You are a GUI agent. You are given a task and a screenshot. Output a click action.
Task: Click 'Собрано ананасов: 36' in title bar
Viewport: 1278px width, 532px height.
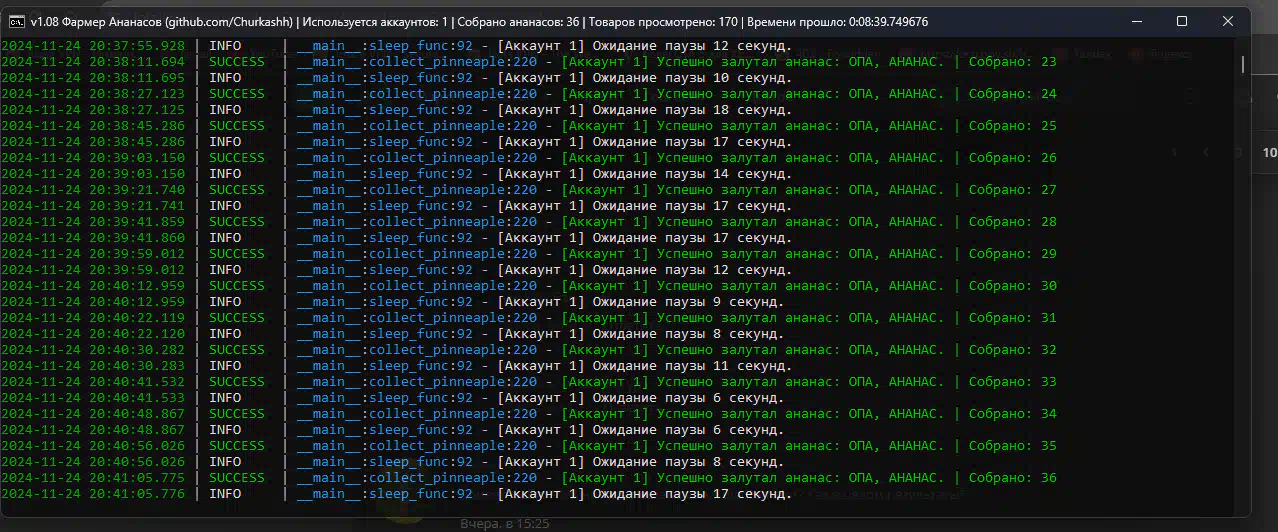tap(520, 22)
